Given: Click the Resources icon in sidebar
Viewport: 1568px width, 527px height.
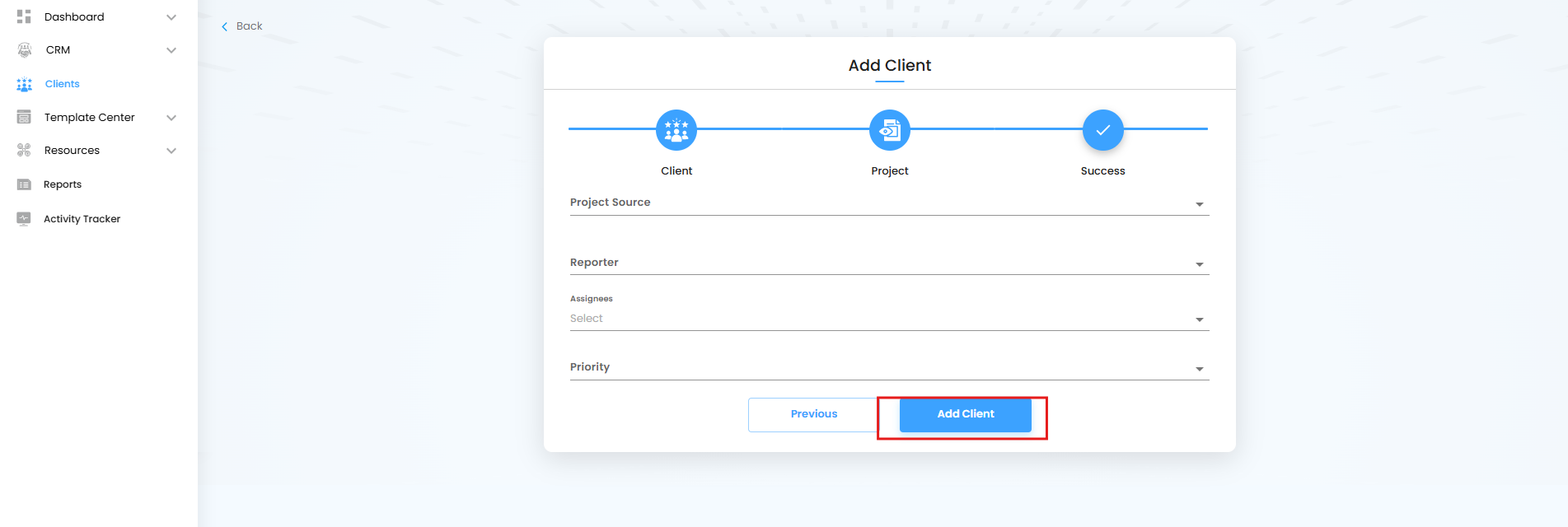Looking at the screenshot, I should pyautogui.click(x=24, y=150).
